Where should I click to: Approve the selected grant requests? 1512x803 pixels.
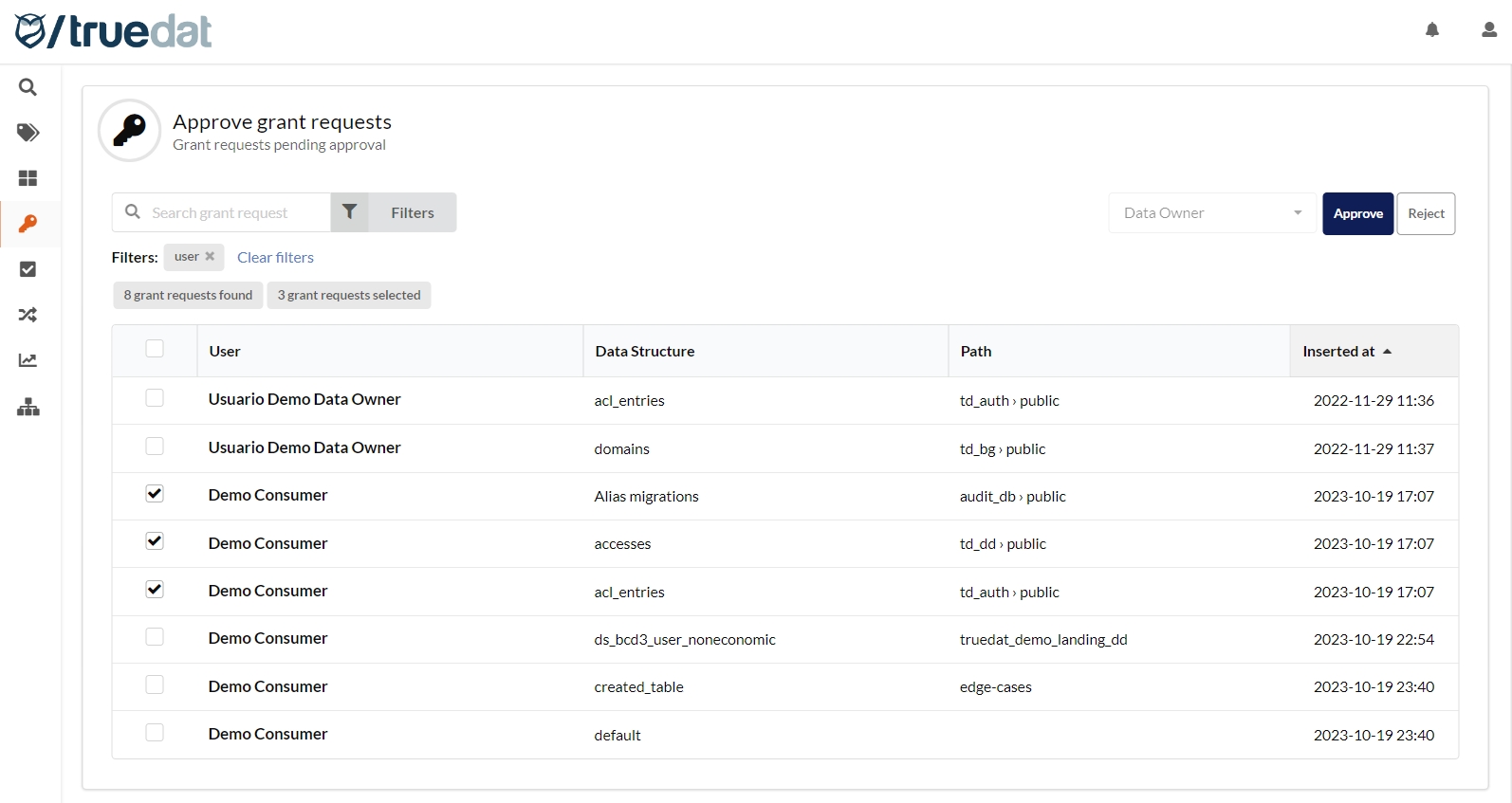coord(1357,214)
